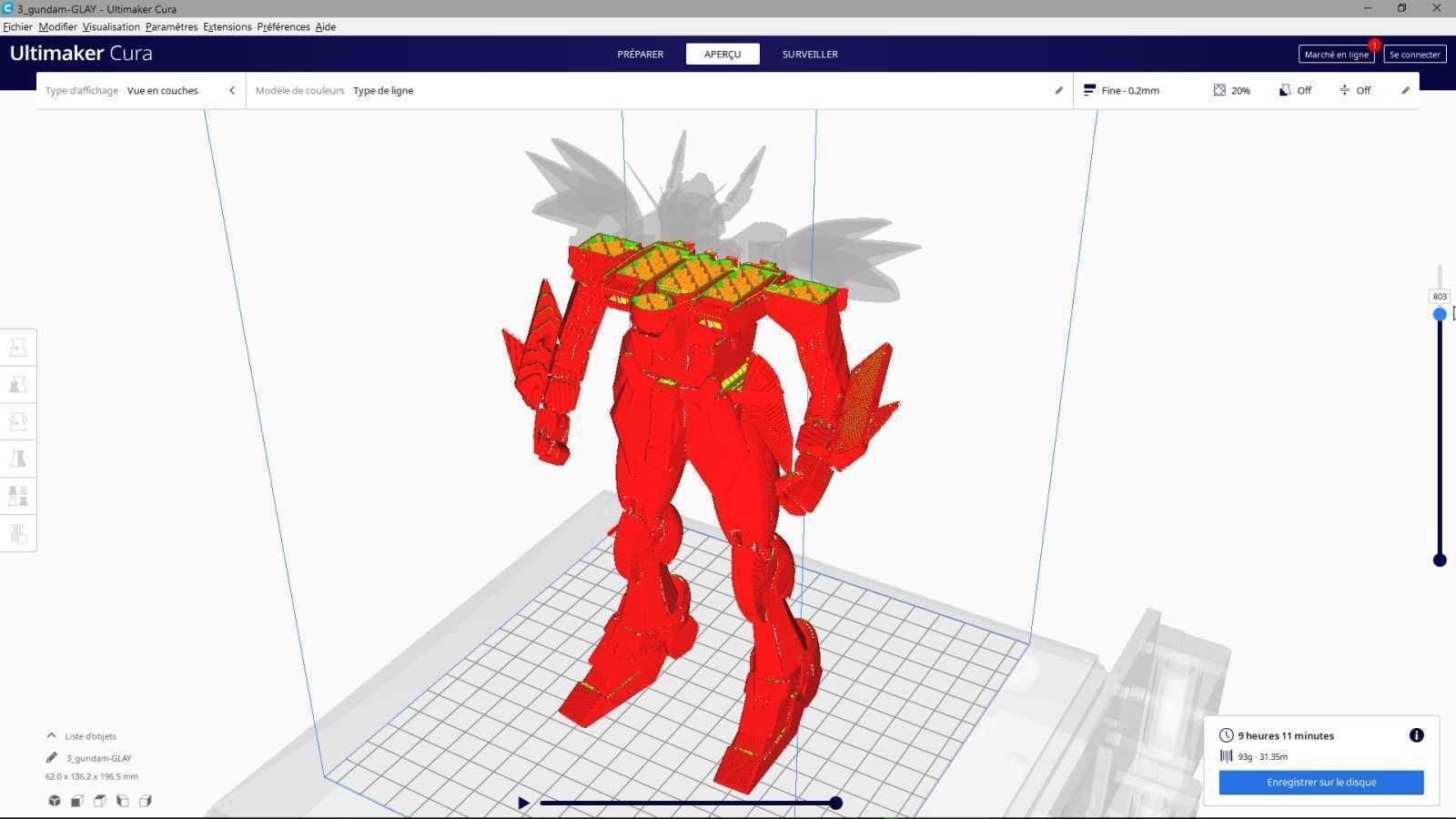Switch to the APERÇU stage

(x=723, y=54)
